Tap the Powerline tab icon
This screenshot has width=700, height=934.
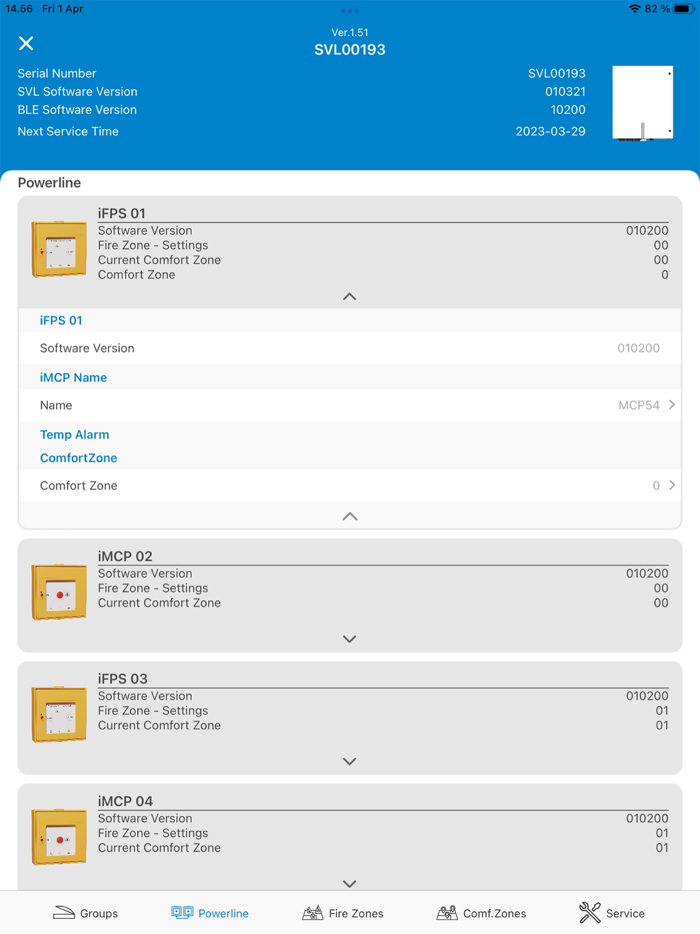182,913
